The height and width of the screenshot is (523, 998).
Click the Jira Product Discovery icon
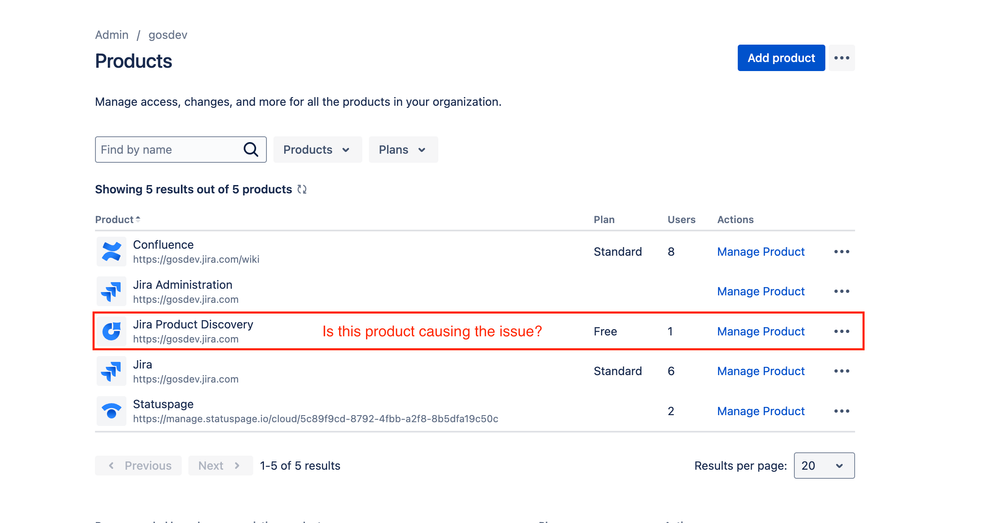coord(112,331)
